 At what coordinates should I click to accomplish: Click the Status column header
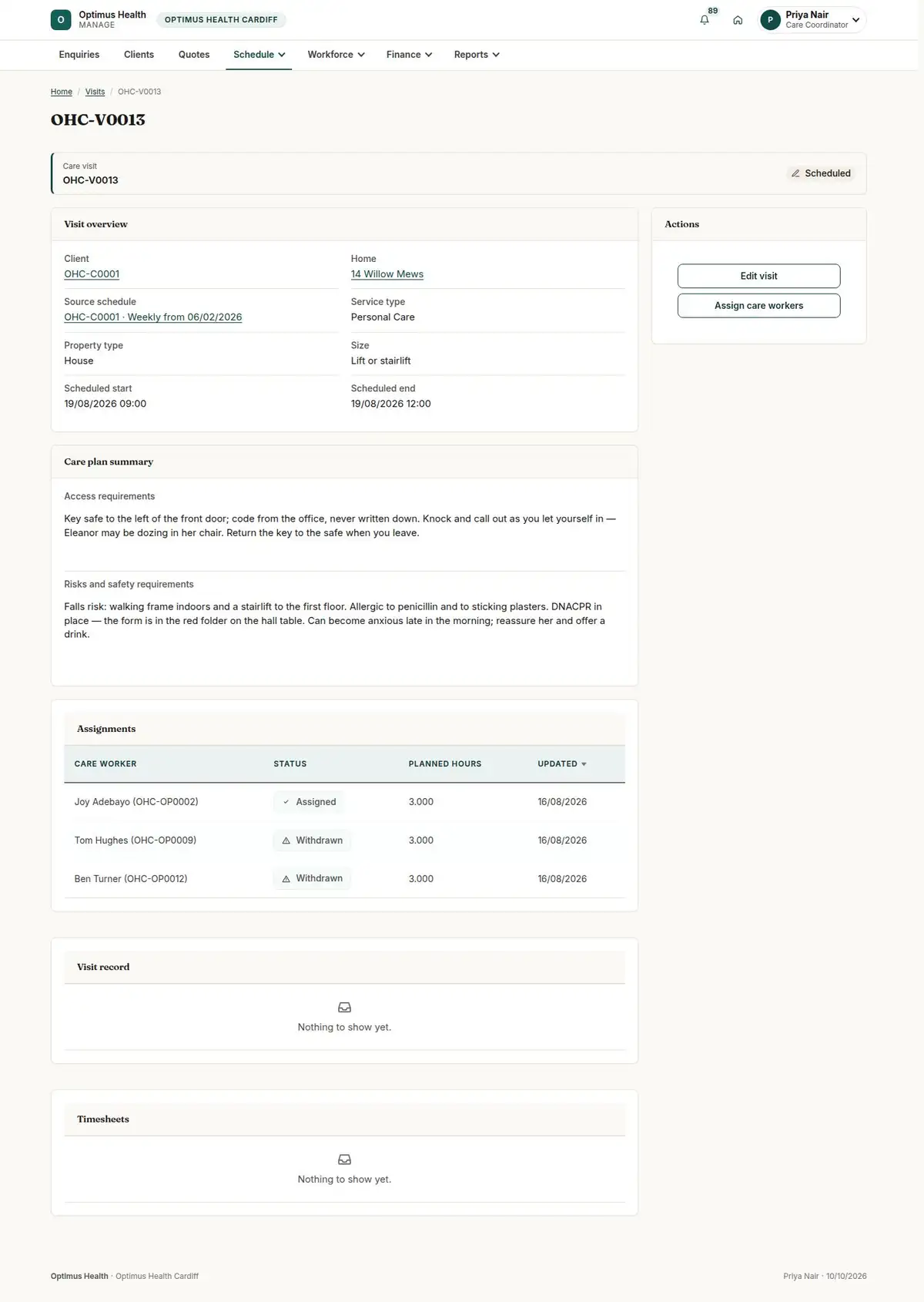pos(290,764)
